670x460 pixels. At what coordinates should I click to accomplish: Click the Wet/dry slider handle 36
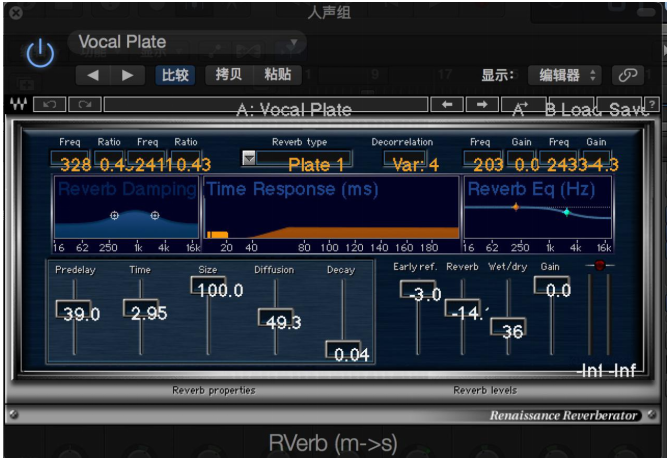(508, 328)
